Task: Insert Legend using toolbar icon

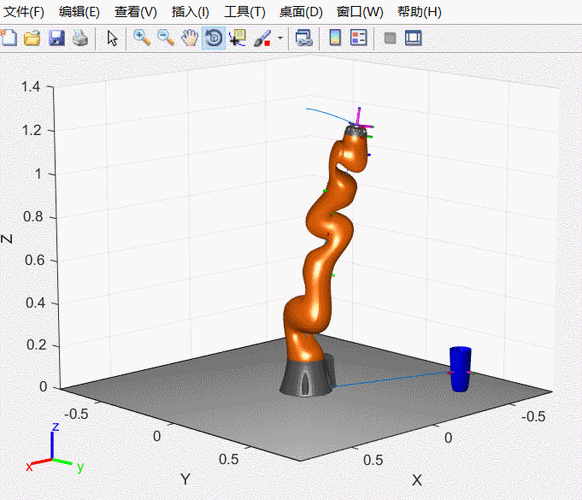Action: [359, 38]
